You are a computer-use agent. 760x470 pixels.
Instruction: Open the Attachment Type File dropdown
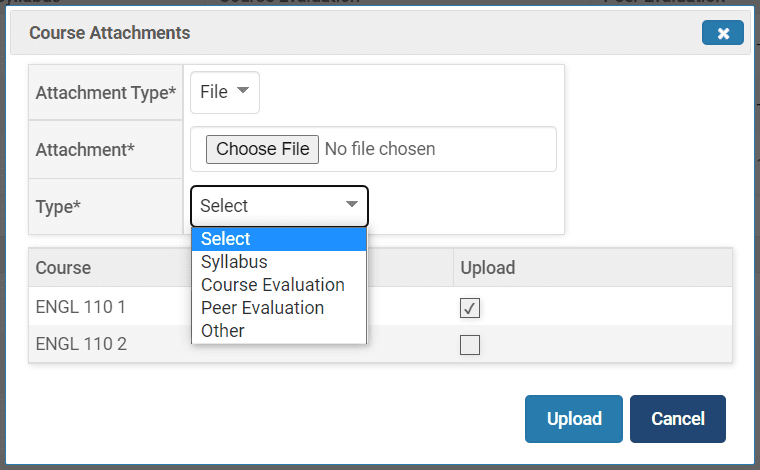coord(225,93)
